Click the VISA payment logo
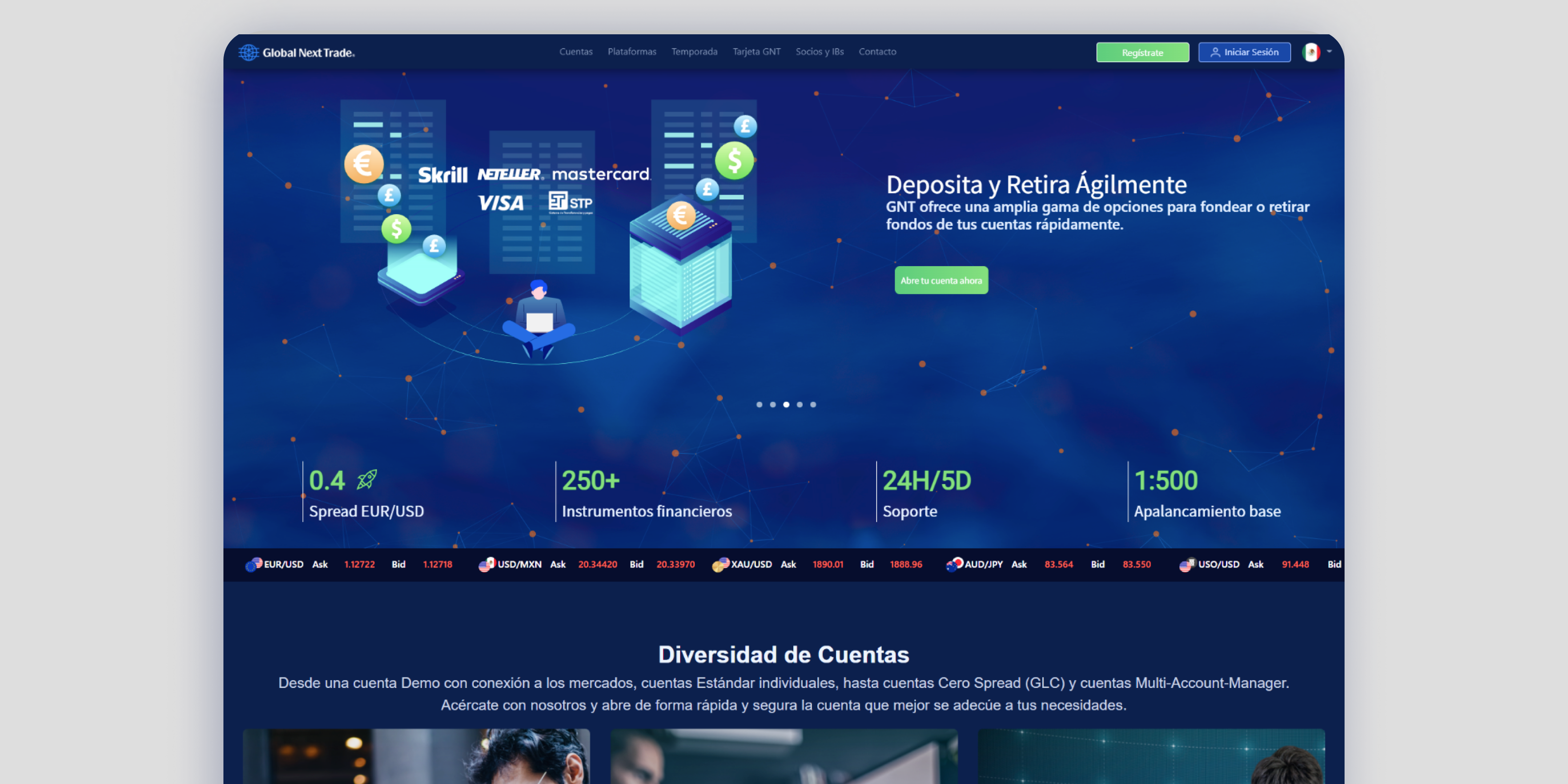Screen dimensions: 1568x784 (500, 203)
